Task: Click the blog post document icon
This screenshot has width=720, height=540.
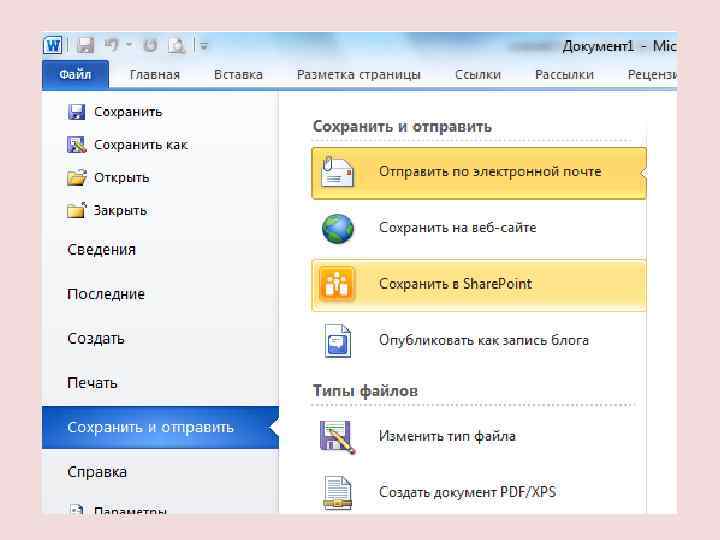Action: pyautogui.click(x=338, y=341)
